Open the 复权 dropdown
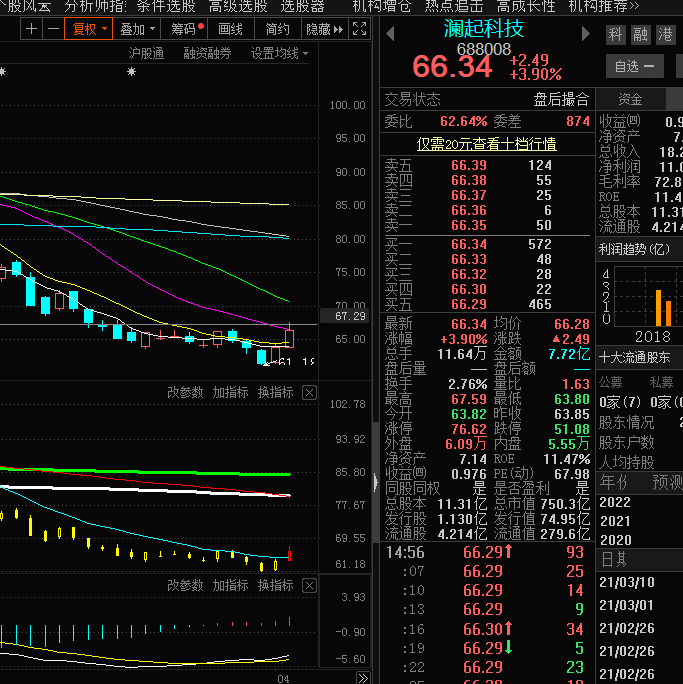Screen dimensions: 683x684 point(89,29)
